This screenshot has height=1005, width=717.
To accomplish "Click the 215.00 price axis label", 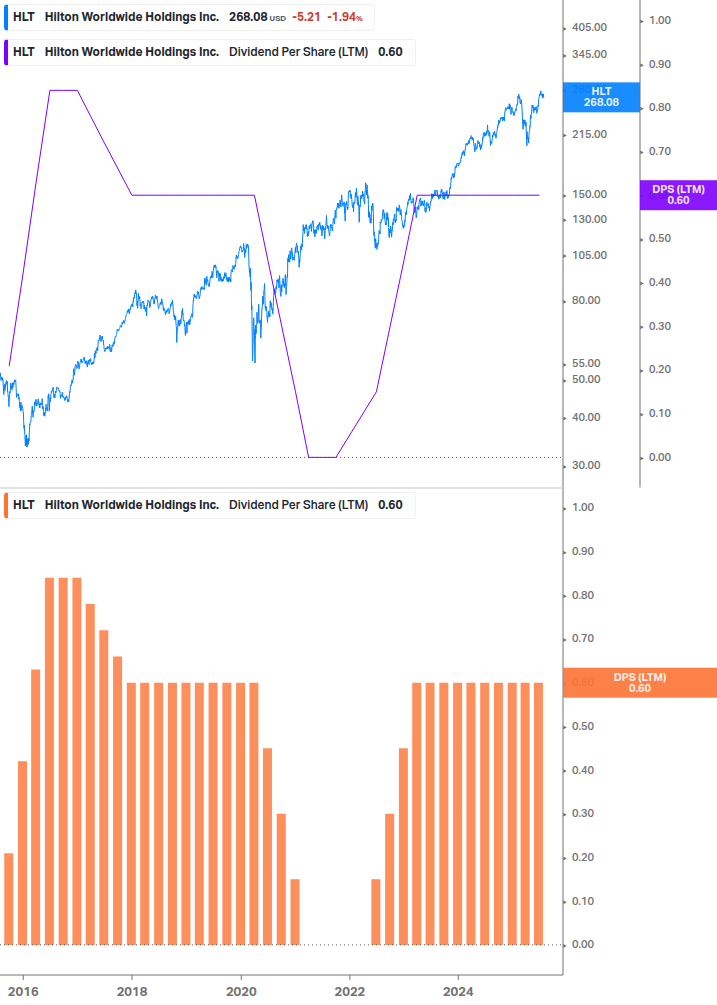I will tap(589, 135).
